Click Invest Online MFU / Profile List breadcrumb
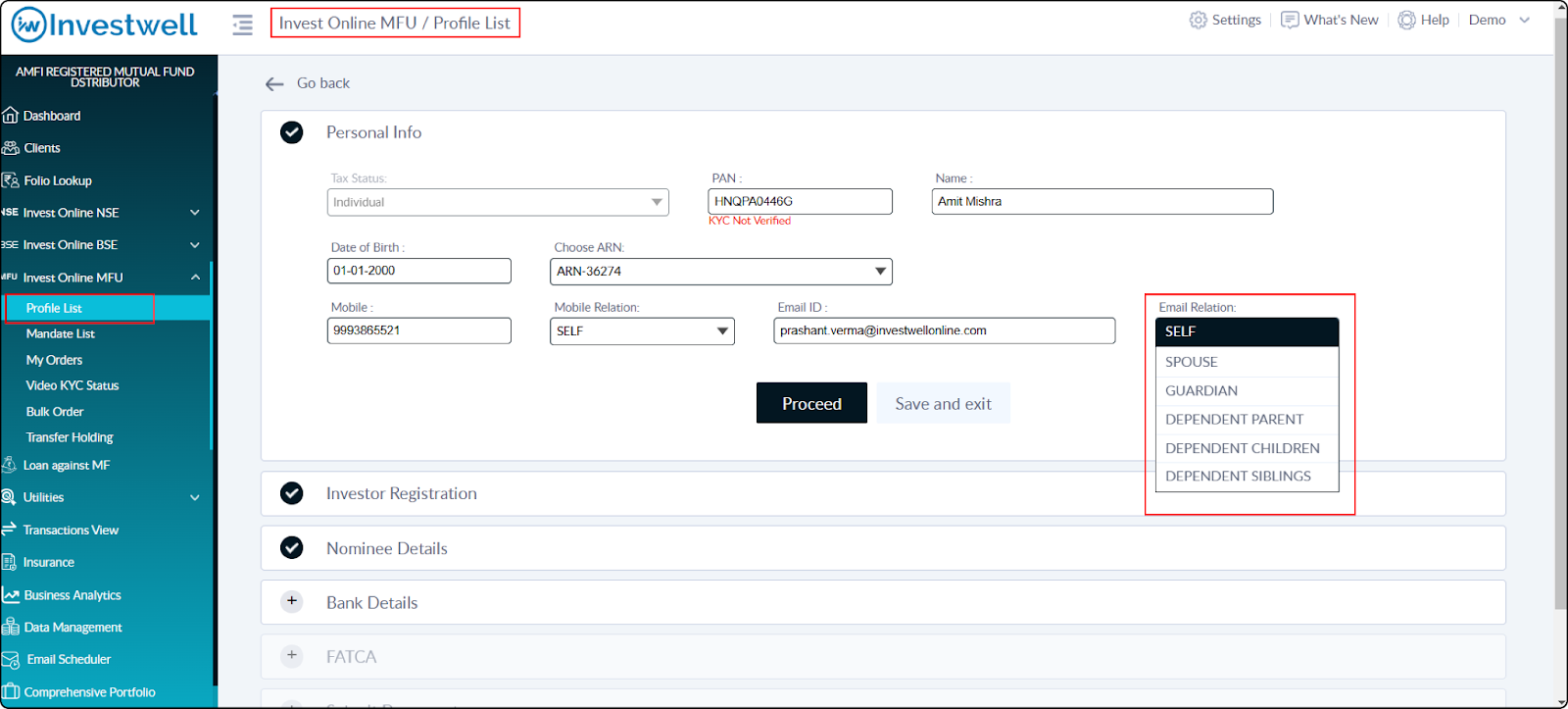This screenshot has height=709, width=1568. (x=395, y=23)
